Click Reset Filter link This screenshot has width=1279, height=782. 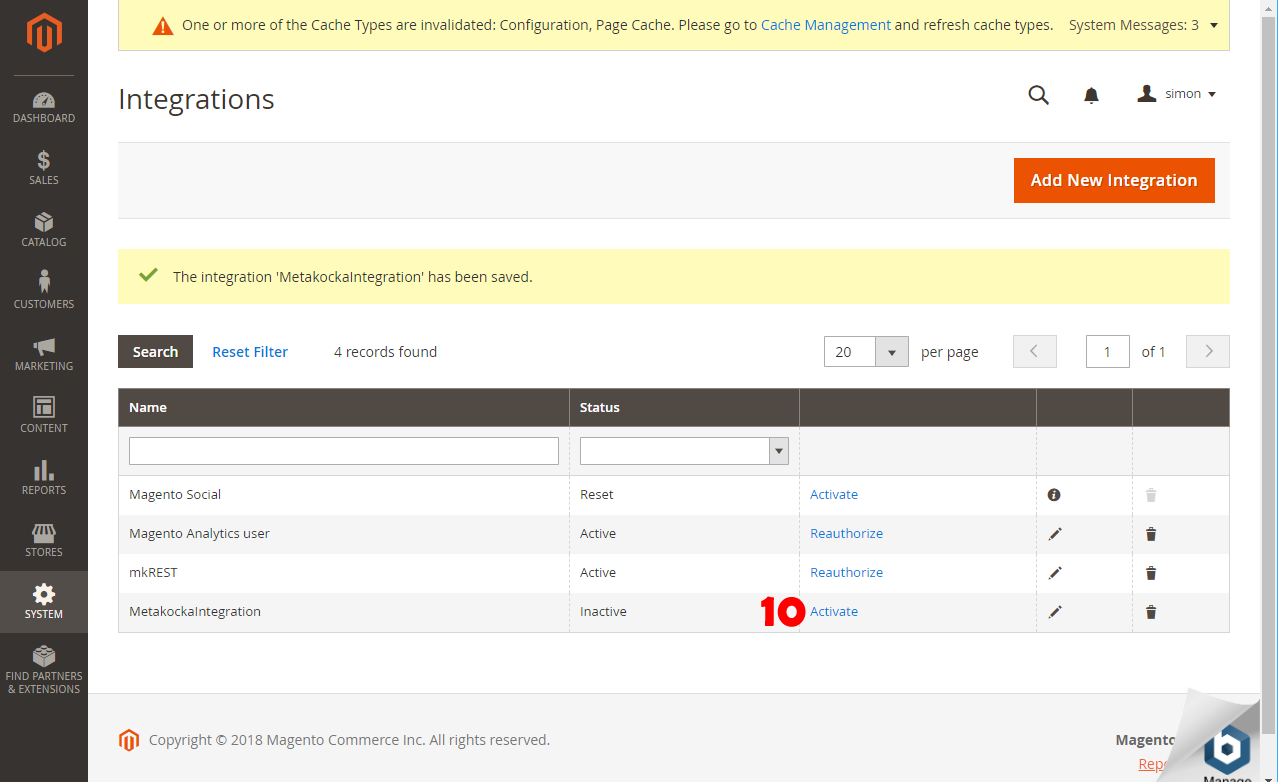tap(250, 352)
